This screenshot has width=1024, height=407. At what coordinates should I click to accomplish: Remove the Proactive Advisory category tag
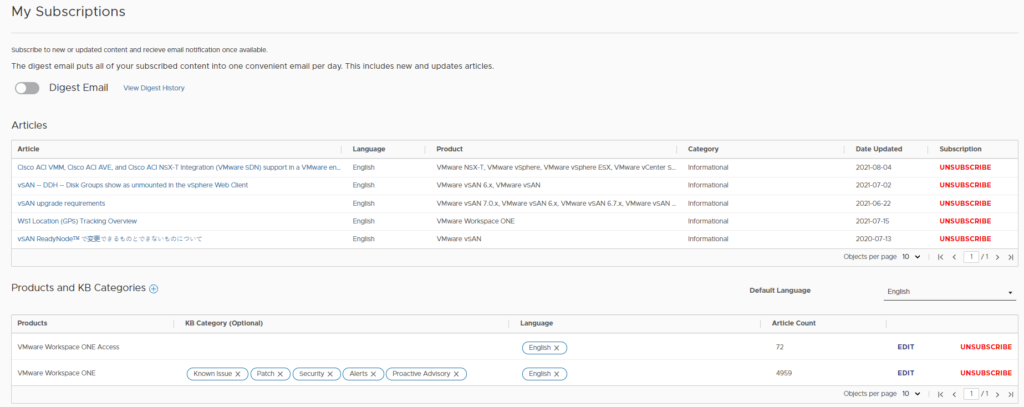tap(456, 374)
